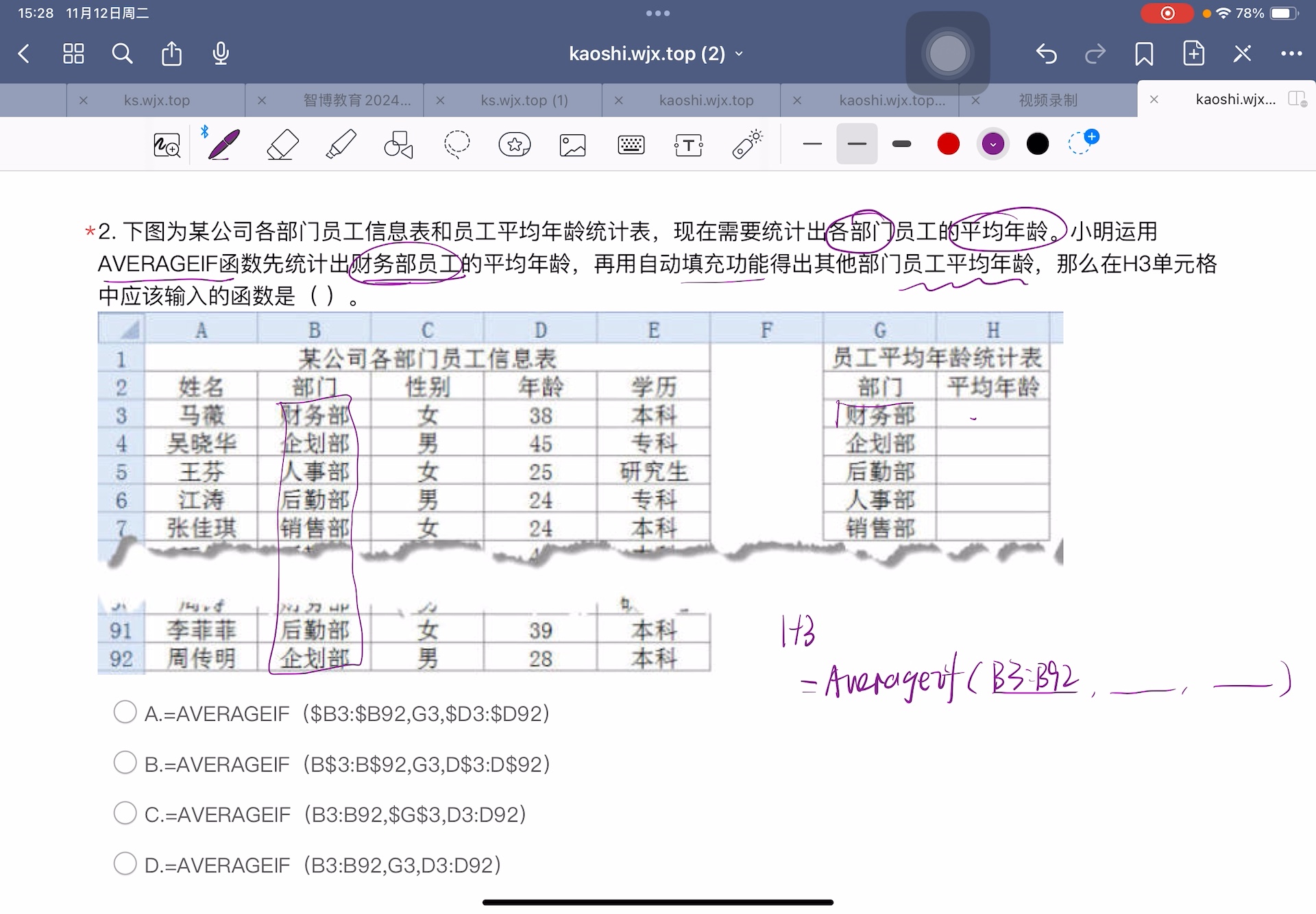Tap the Wi-Fi status icon
This screenshot has height=914, width=1316.
(x=1223, y=13)
